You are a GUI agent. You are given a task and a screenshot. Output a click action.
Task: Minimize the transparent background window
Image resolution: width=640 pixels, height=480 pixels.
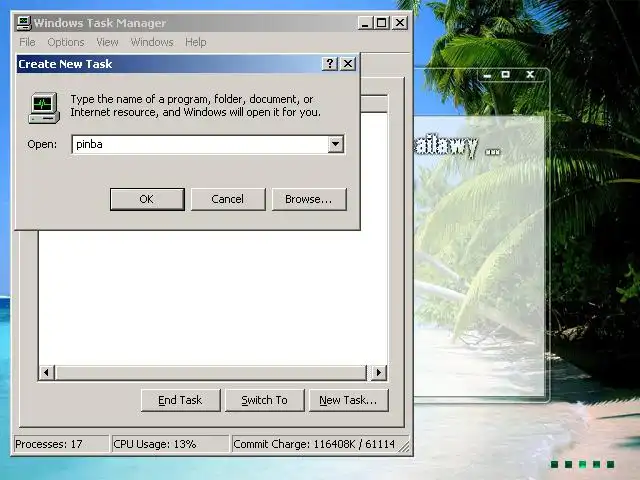tap(487, 75)
